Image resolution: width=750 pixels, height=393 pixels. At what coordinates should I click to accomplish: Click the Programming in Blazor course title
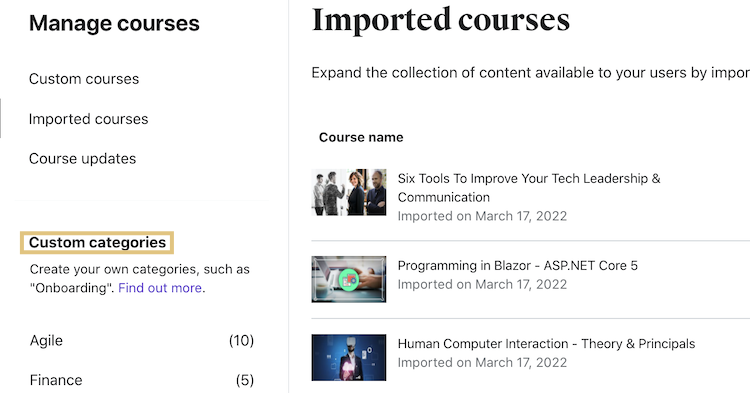(x=518, y=265)
